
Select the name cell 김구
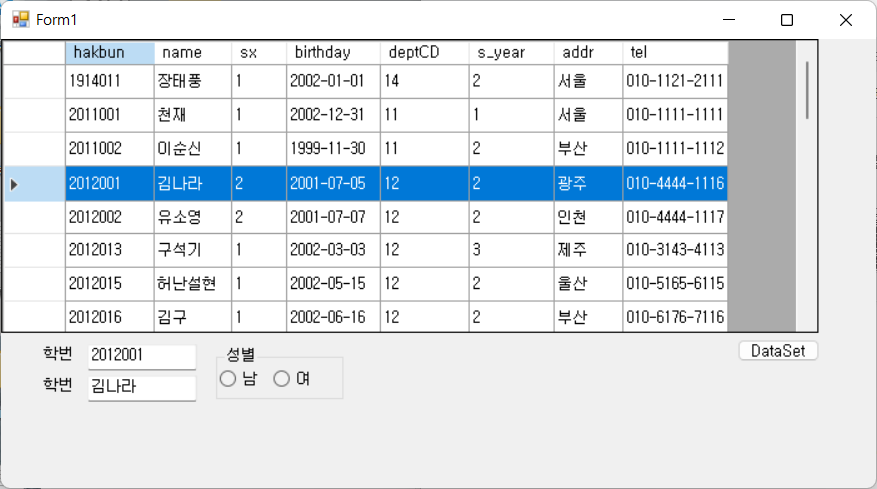click(193, 316)
